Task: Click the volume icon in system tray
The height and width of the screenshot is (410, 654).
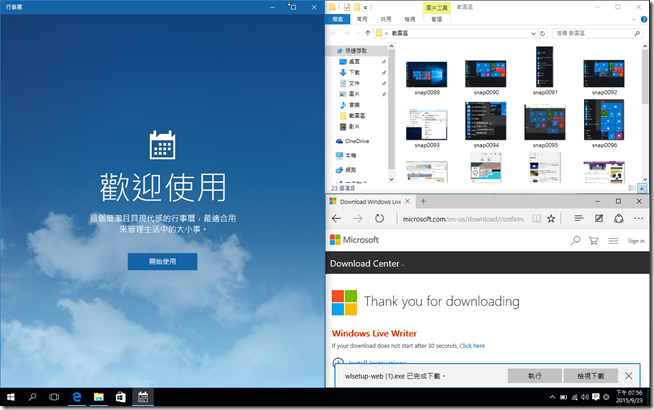Action: tap(585, 397)
